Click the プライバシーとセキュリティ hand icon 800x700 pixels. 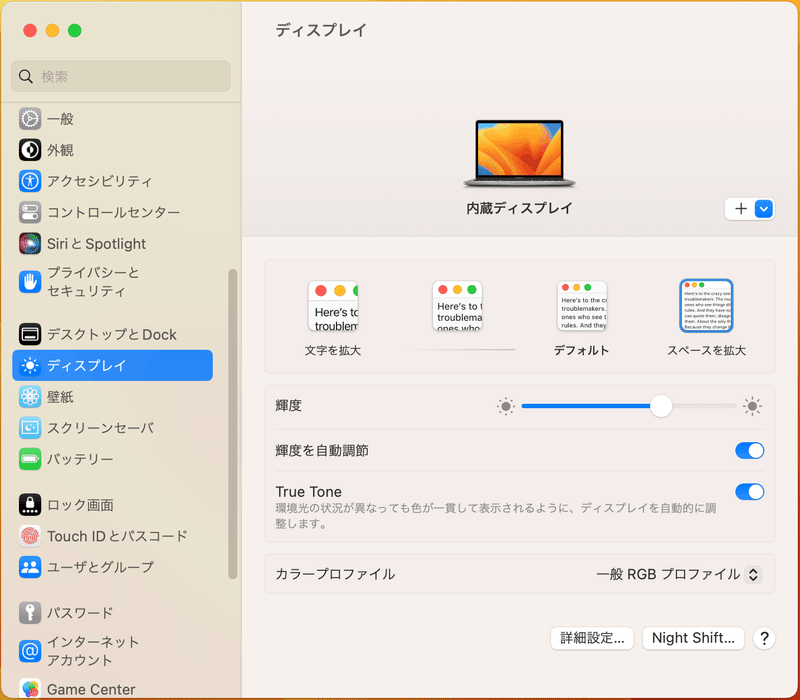pyautogui.click(x=30, y=282)
